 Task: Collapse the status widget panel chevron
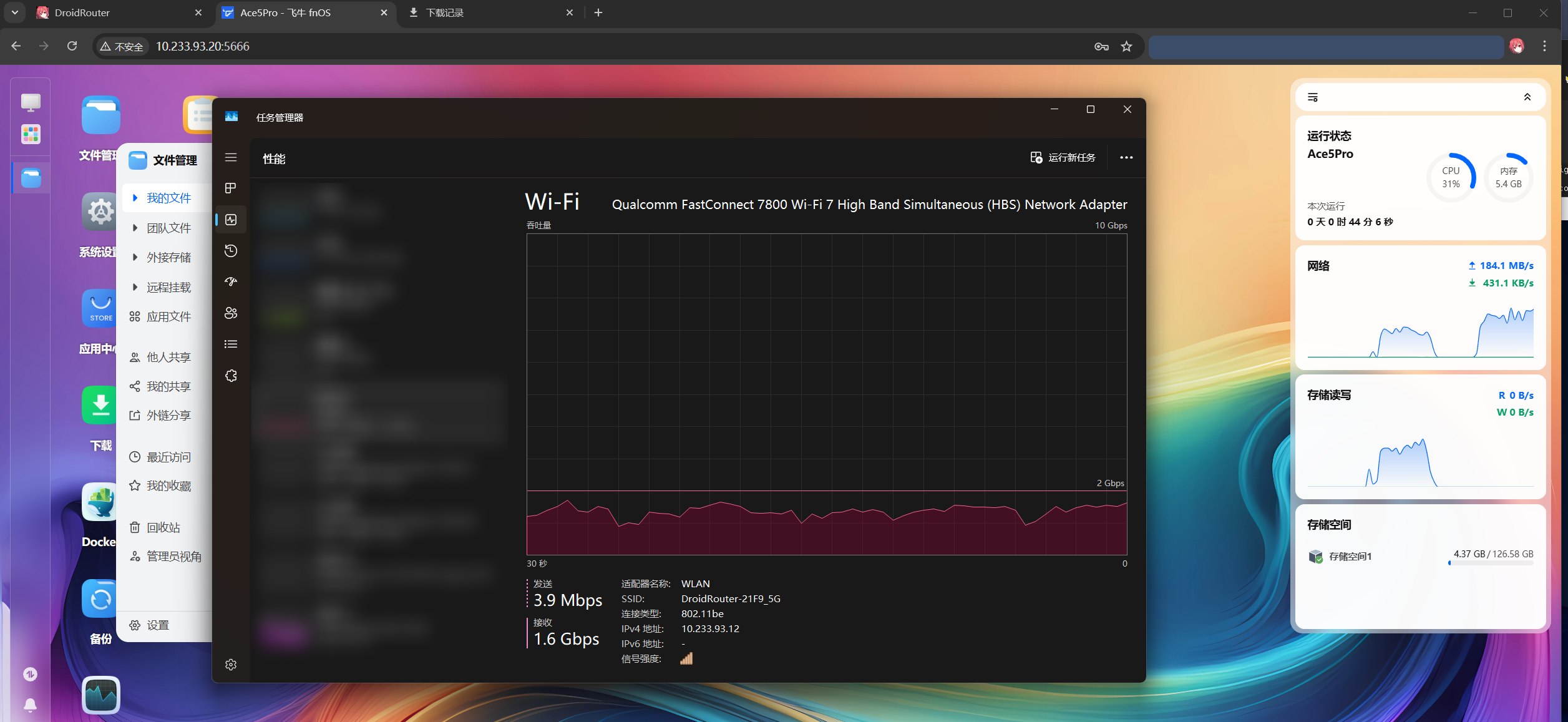1527,97
